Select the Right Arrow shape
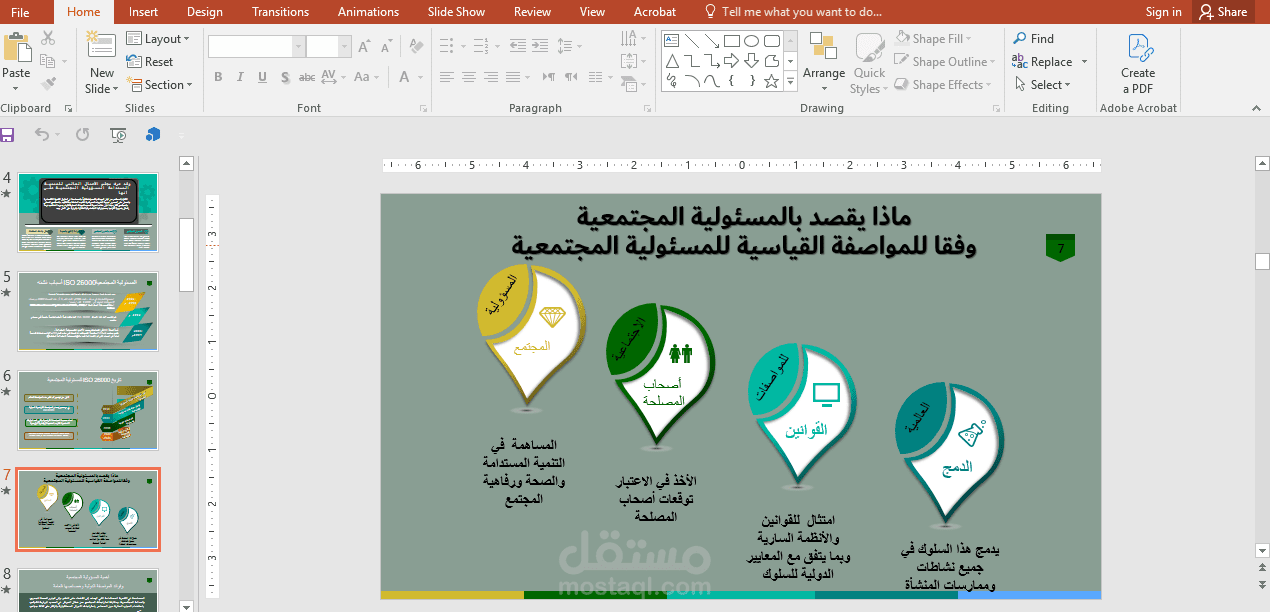This screenshot has height=612, width=1270. (x=732, y=61)
